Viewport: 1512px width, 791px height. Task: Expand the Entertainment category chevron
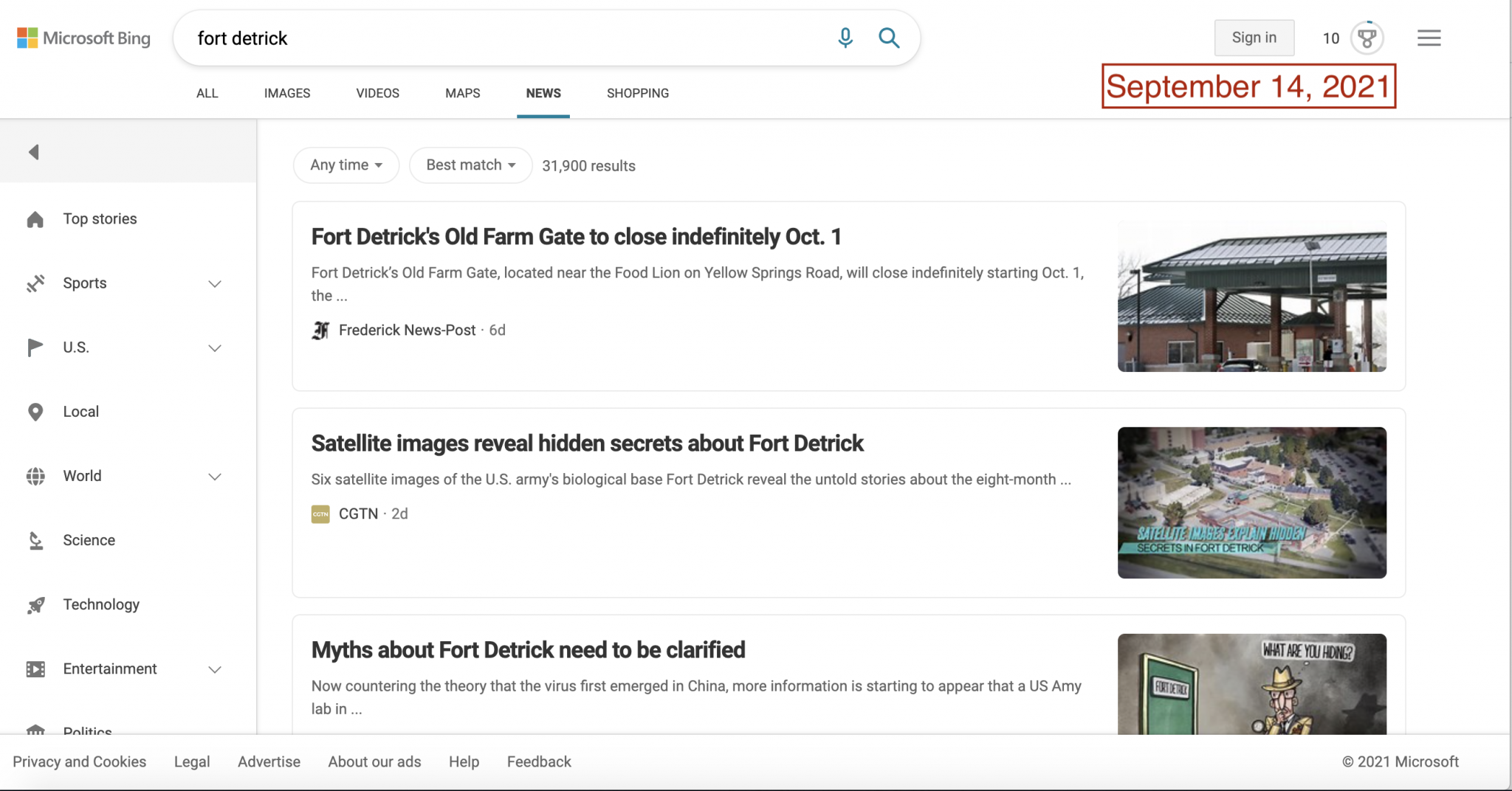[215, 670]
